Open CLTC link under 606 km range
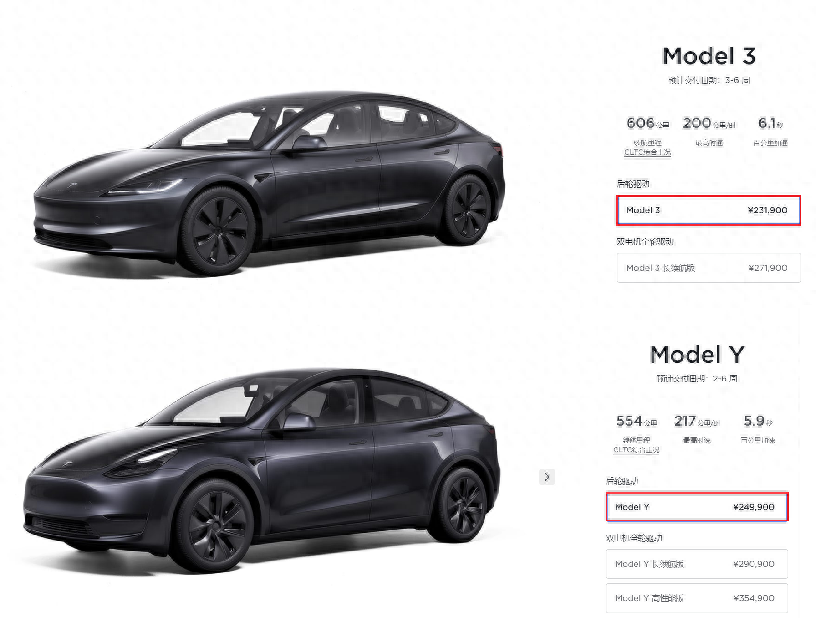Screen dimensions: 817x618 pyautogui.click(x=647, y=152)
